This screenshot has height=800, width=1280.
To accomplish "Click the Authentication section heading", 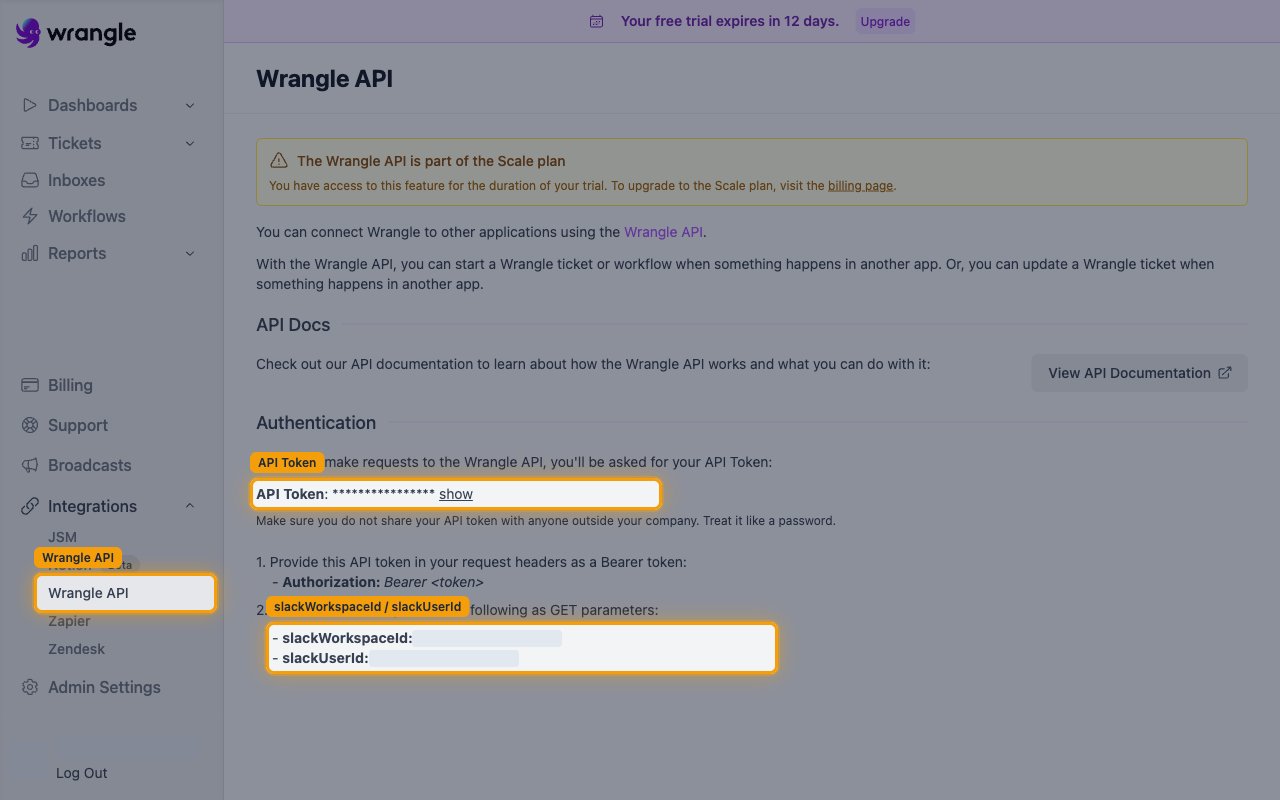I will point(316,422).
